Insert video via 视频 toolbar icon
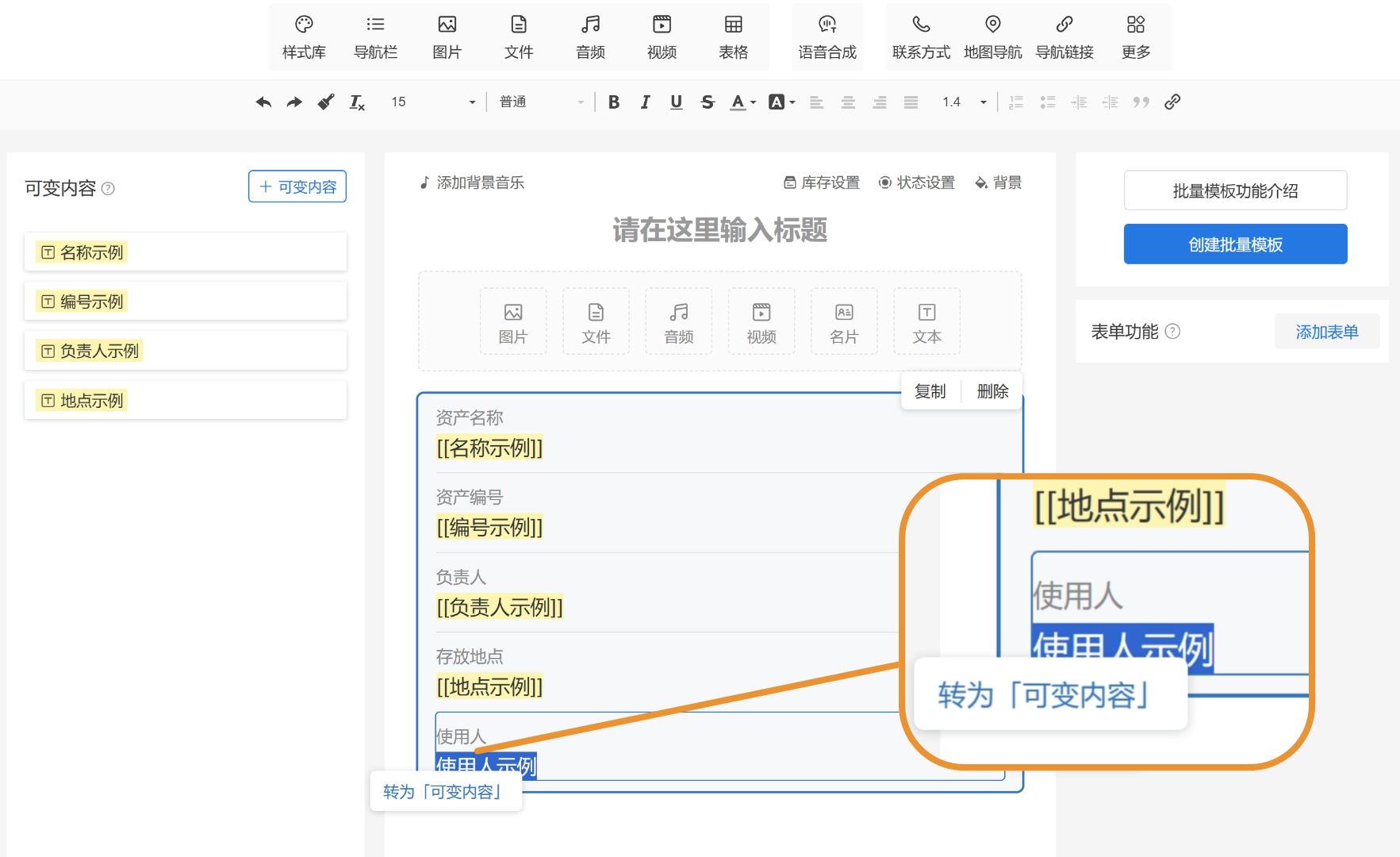The width and height of the screenshot is (1400, 857). point(662,37)
